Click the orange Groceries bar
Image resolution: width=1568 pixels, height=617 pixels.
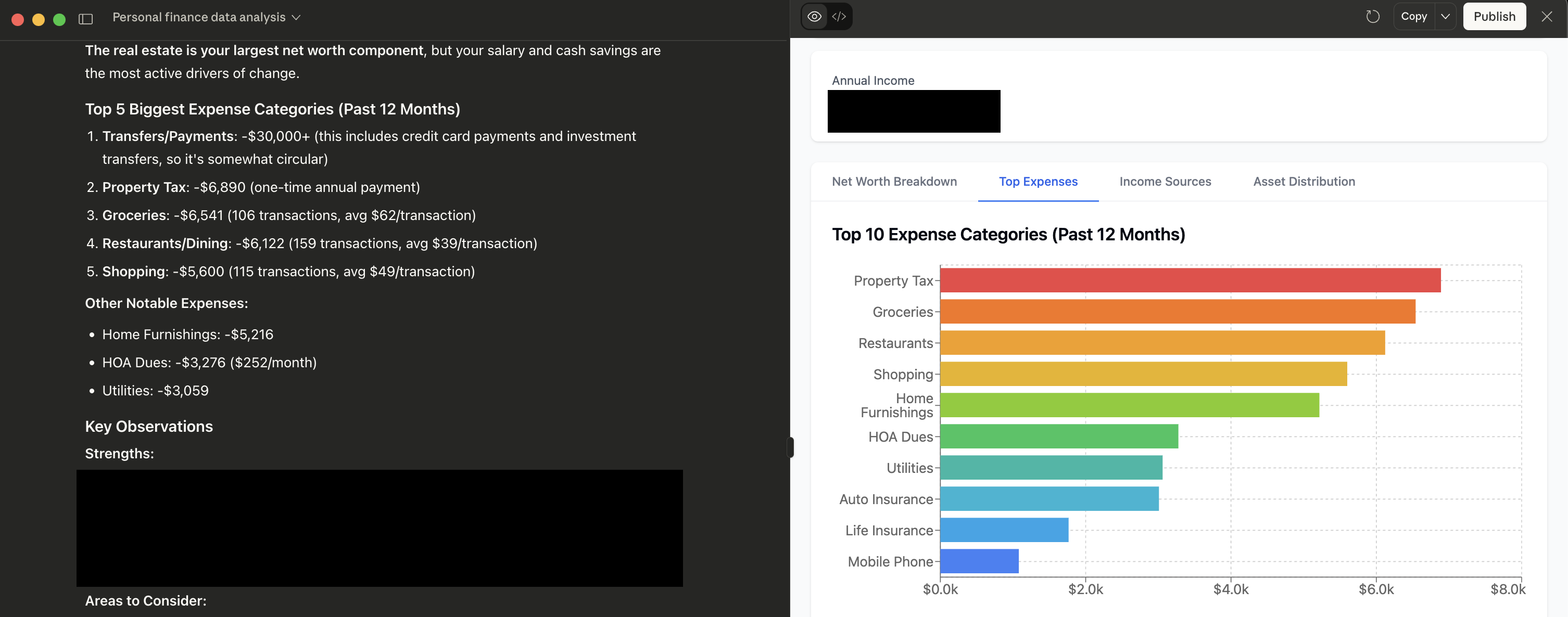(1177, 312)
